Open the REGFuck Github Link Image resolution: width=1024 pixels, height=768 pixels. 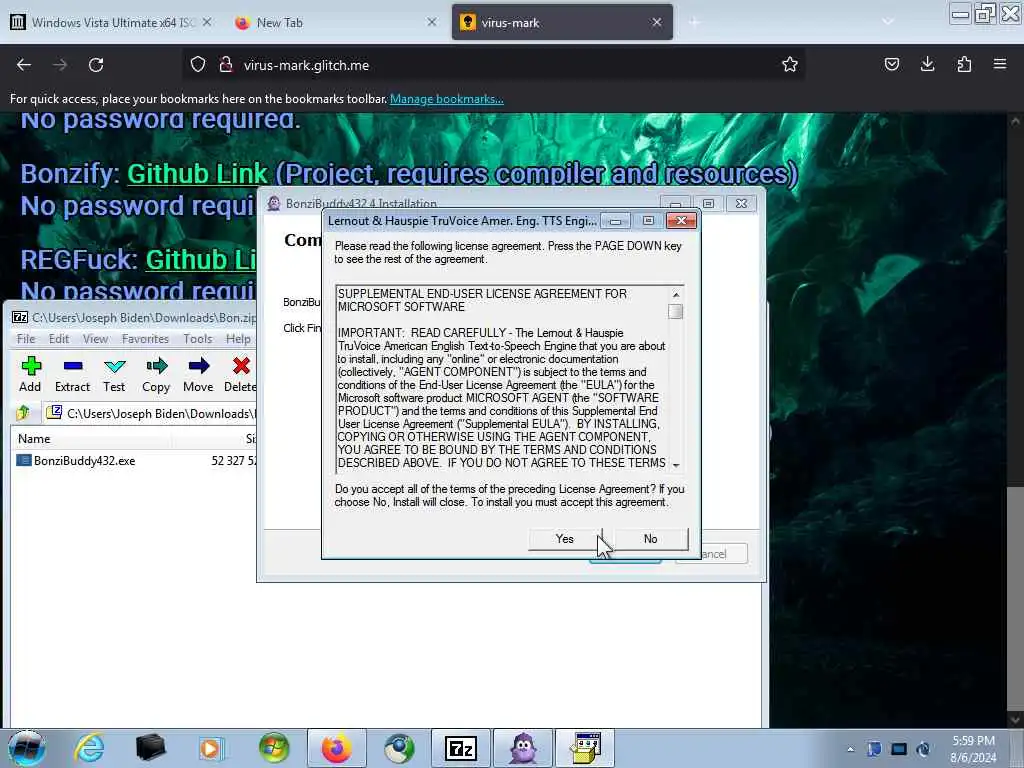point(200,260)
